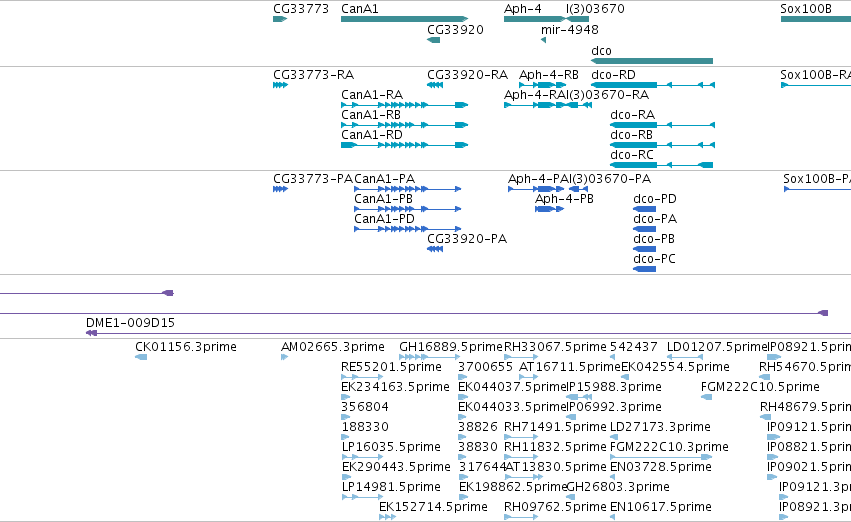The image size is (851, 522).
Task: Select the RH33067.5prime EST label
Action: [x=555, y=346]
